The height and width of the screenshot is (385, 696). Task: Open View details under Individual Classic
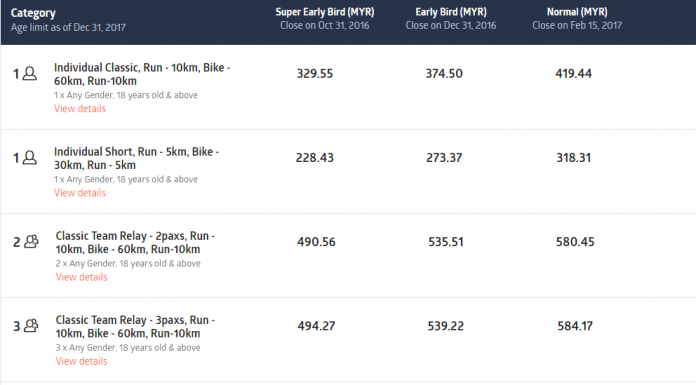click(80, 109)
